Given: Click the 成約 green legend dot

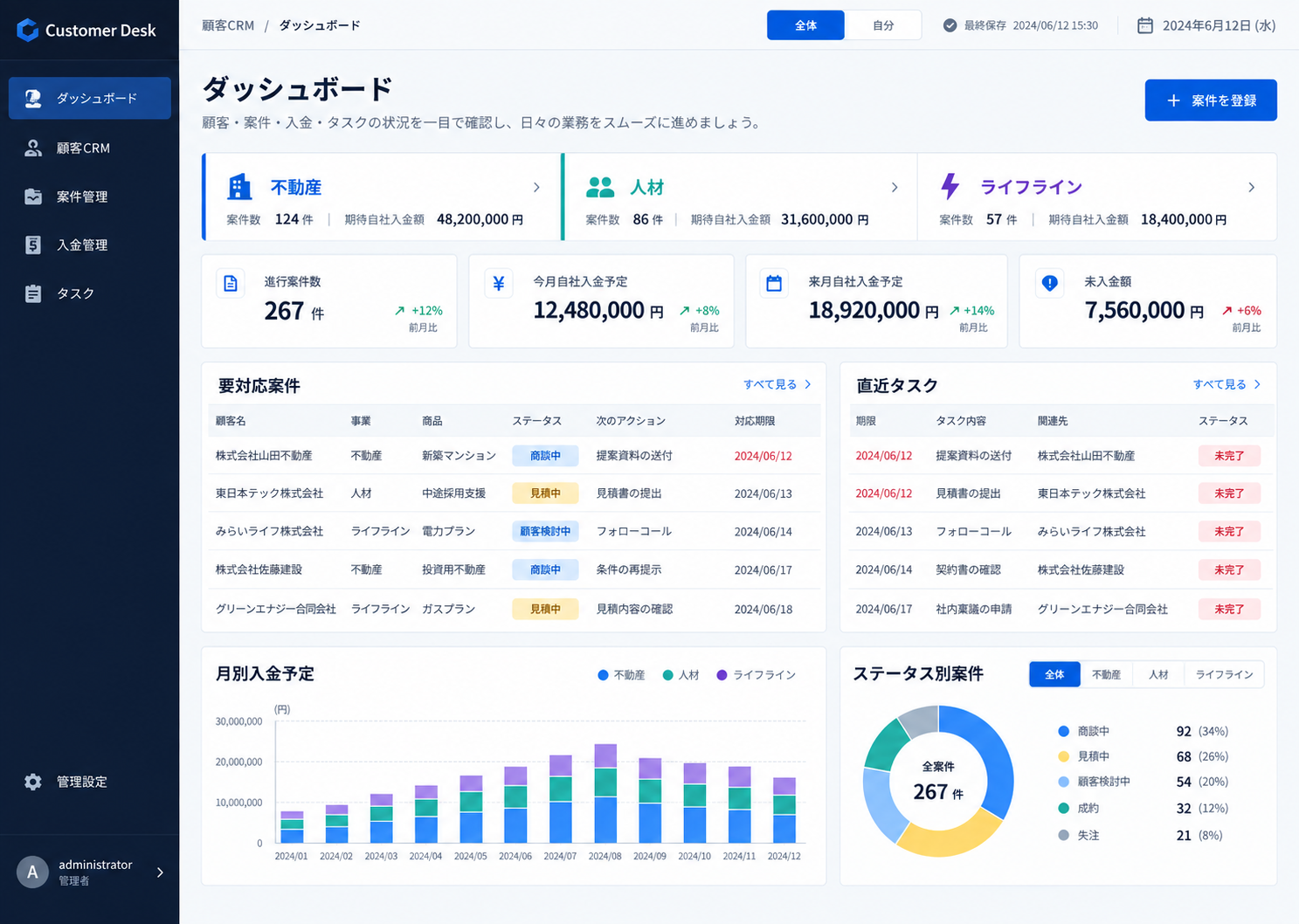Looking at the screenshot, I should point(1063,808).
